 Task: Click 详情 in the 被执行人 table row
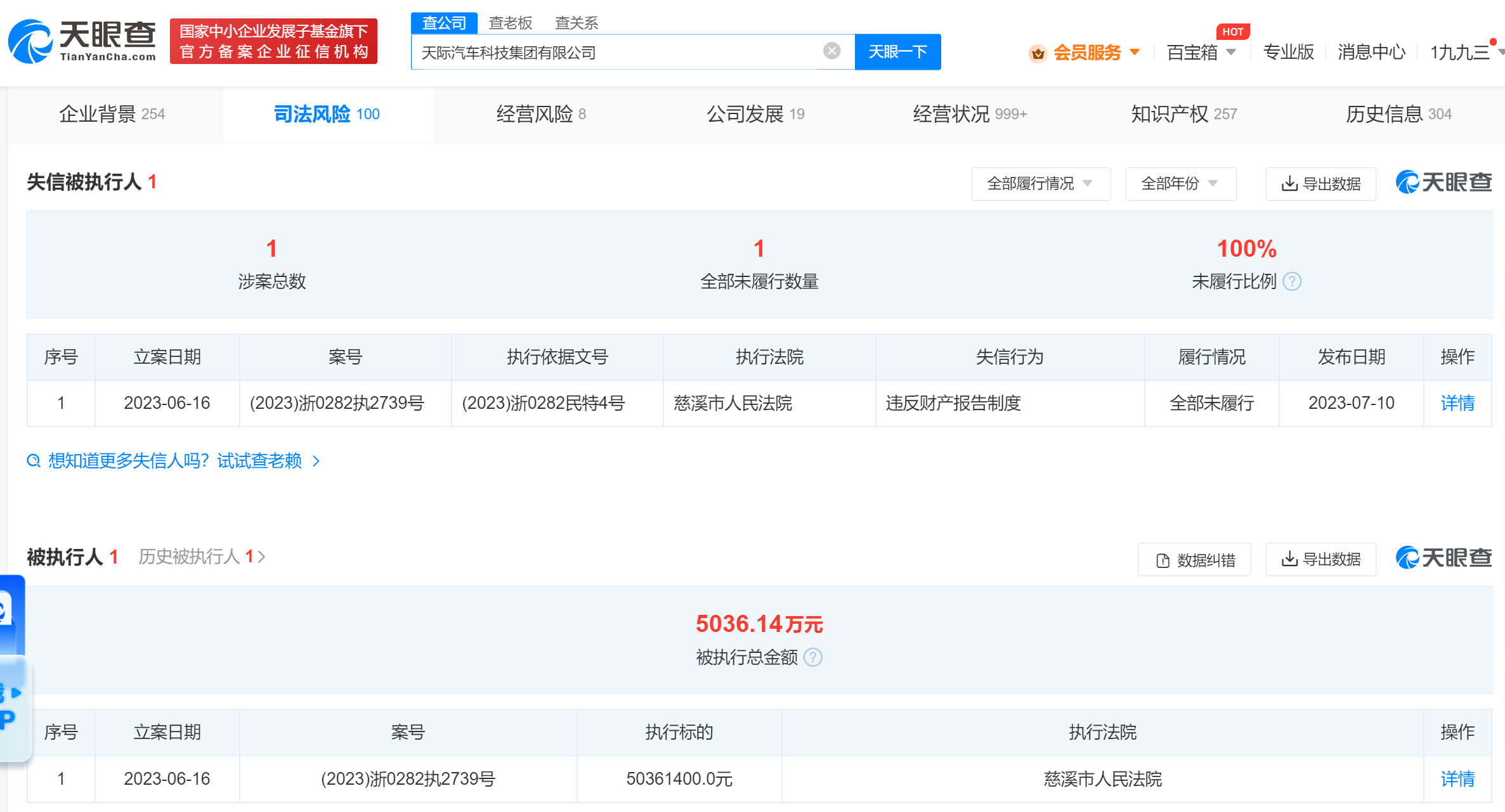pyautogui.click(x=1457, y=778)
